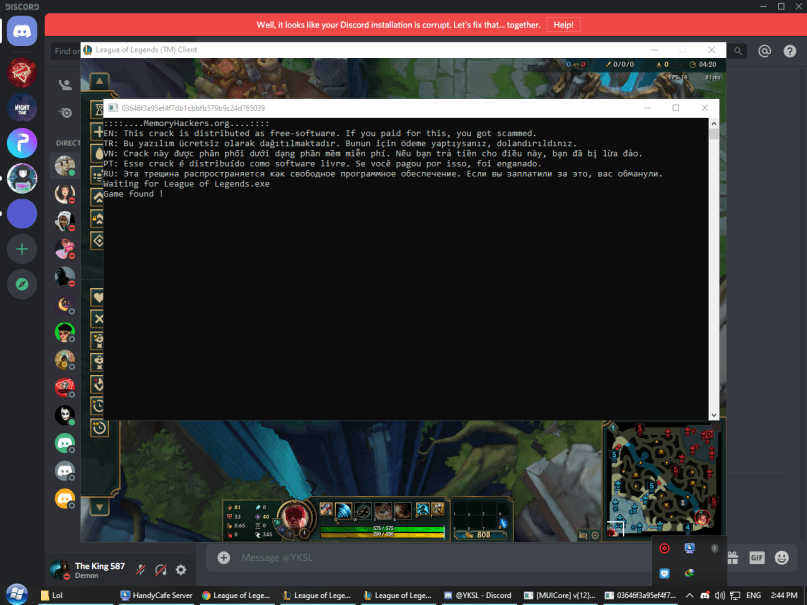Click the League side panel down arrow
The image size is (807, 605).
(x=99, y=508)
